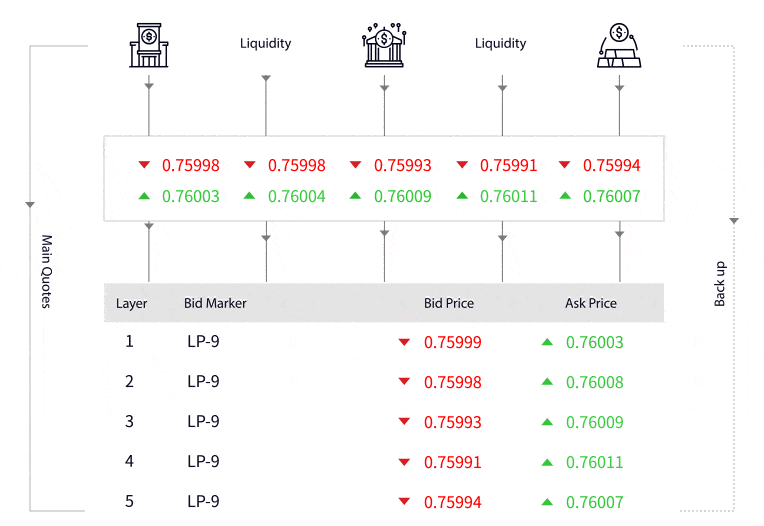Click bid price 0.75994 in layer 5 row
The width and height of the screenshot is (764, 526).
pyautogui.click(x=452, y=502)
